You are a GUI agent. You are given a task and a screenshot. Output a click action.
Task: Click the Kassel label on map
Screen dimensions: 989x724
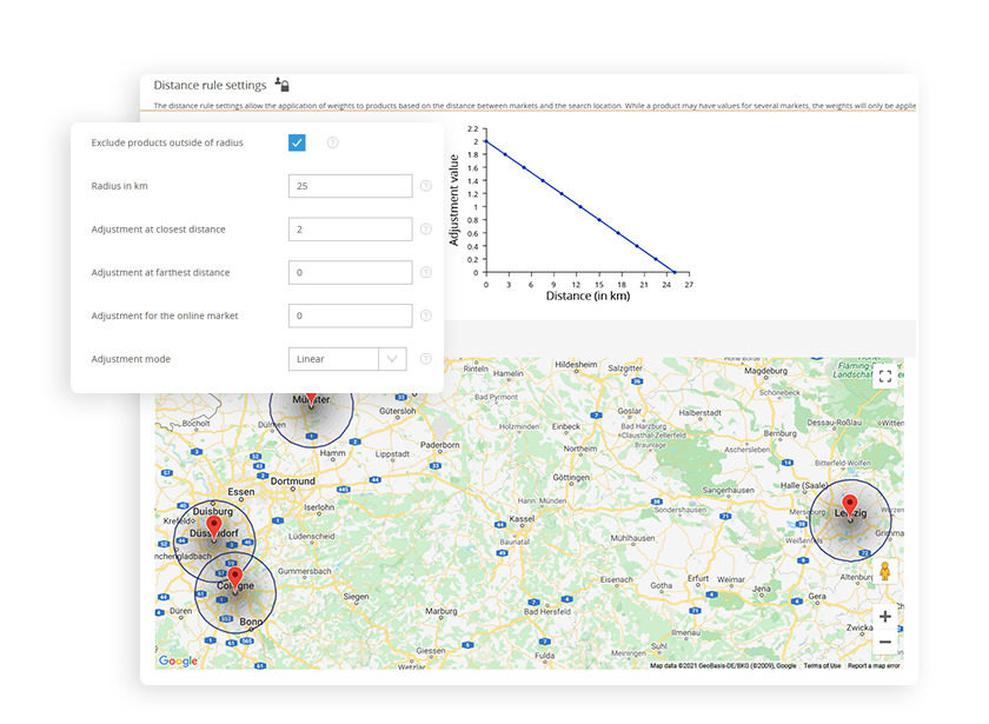522,518
